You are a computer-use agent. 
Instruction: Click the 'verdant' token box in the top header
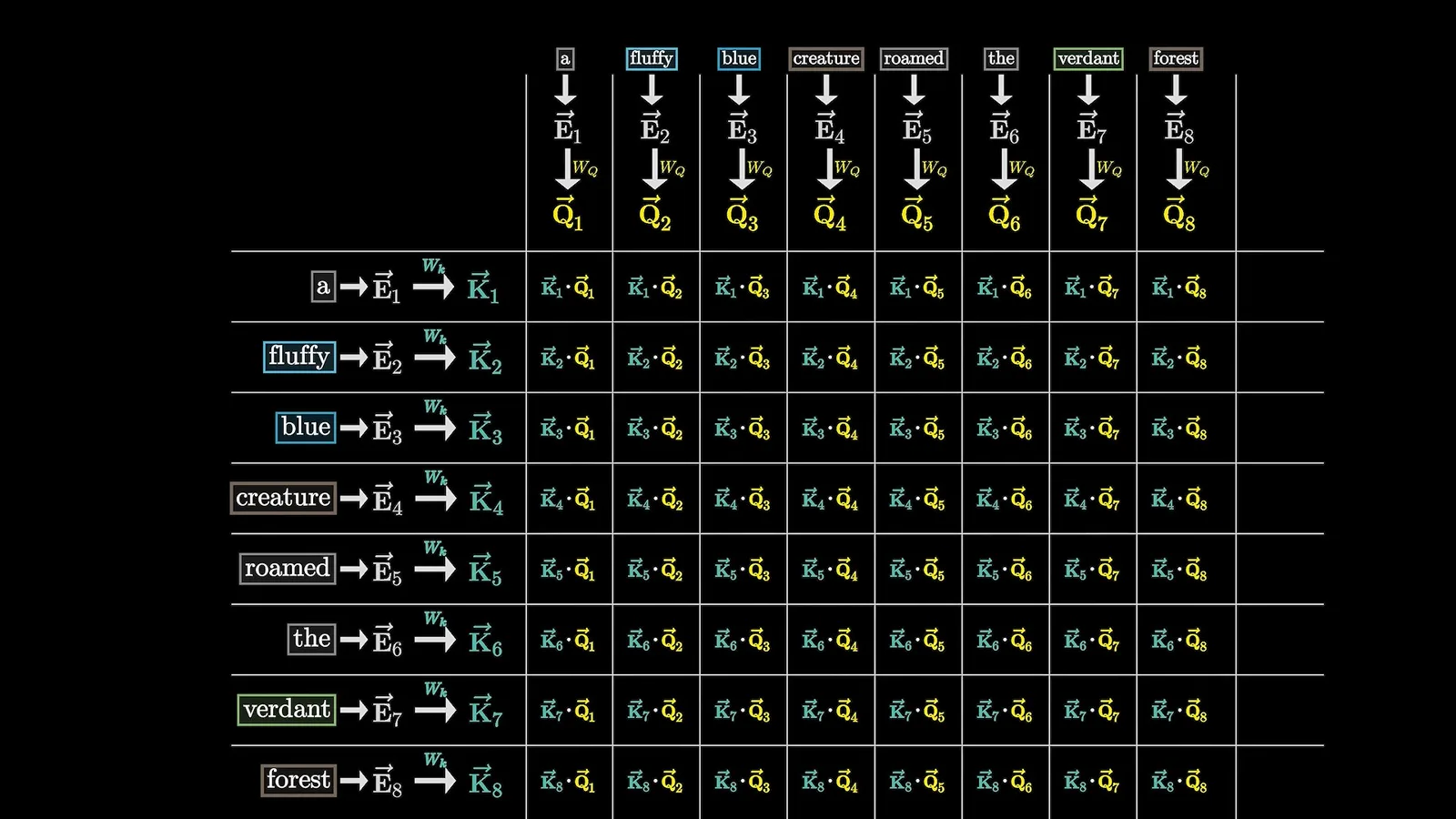pos(1088,58)
